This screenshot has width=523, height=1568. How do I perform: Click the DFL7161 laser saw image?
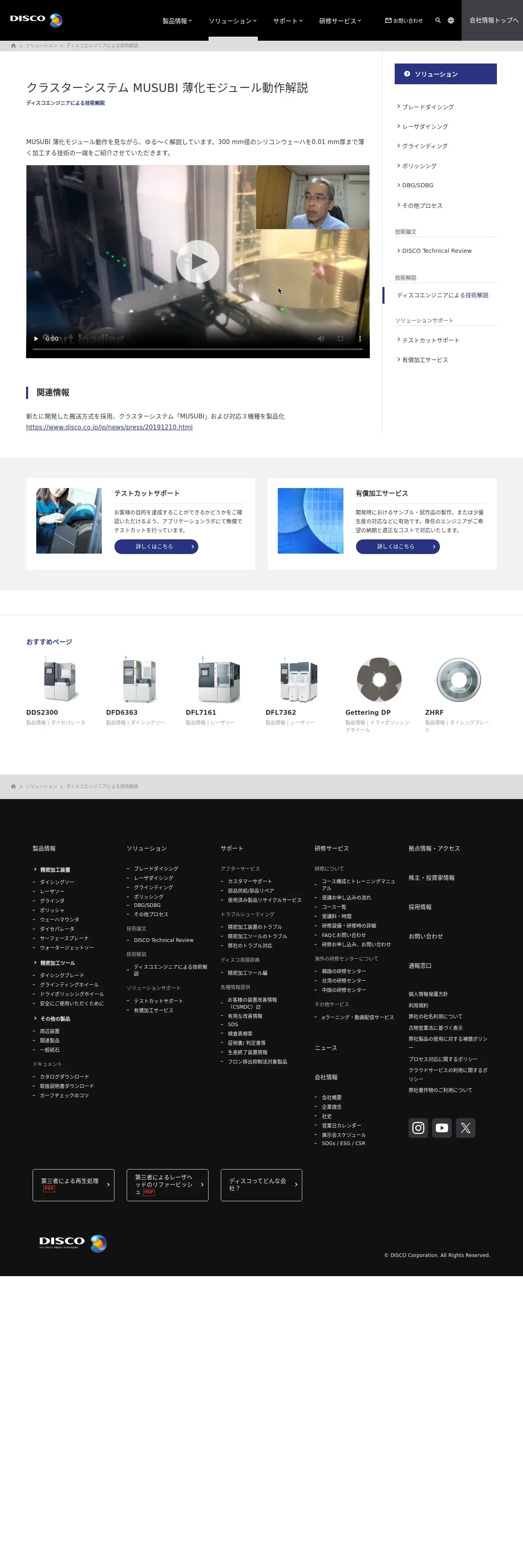(x=219, y=680)
